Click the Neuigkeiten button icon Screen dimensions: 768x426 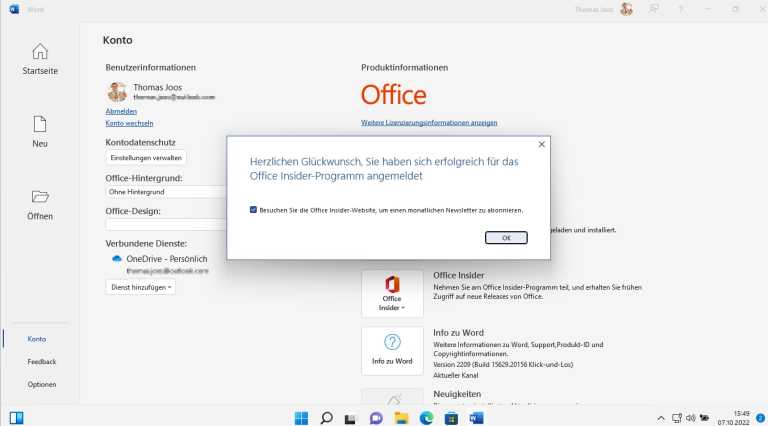point(392,397)
